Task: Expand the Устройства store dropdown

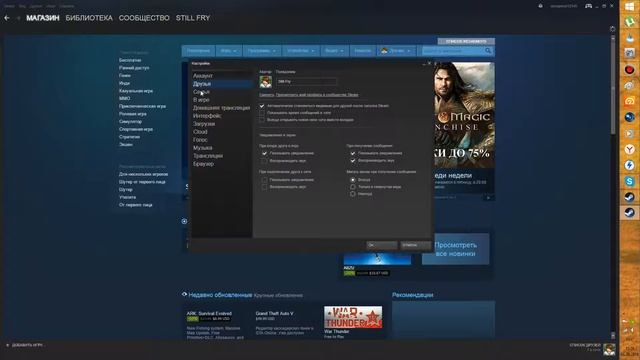Action: pos(301,51)
